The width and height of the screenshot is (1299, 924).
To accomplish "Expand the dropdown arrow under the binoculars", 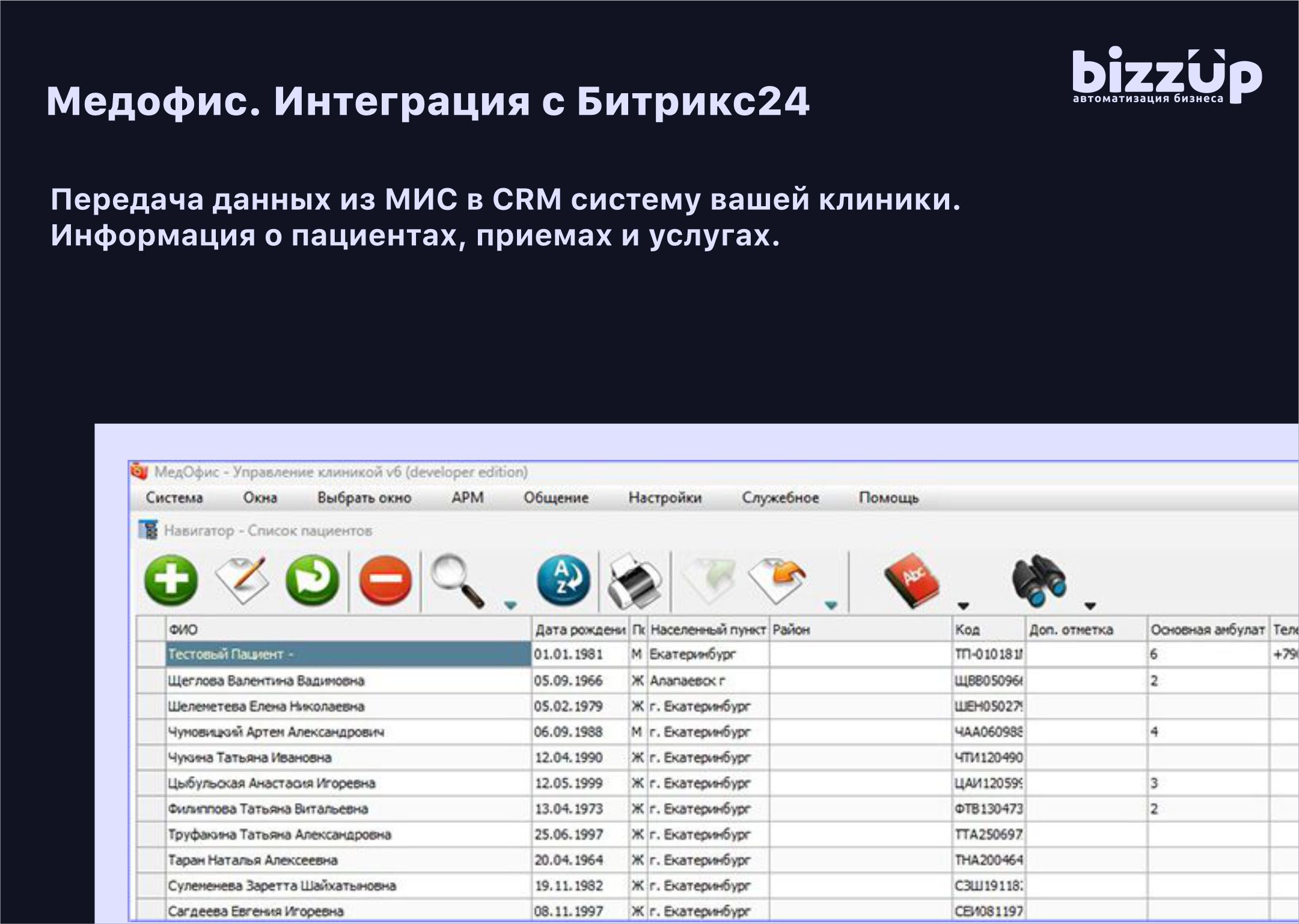I will point(1090,606).
